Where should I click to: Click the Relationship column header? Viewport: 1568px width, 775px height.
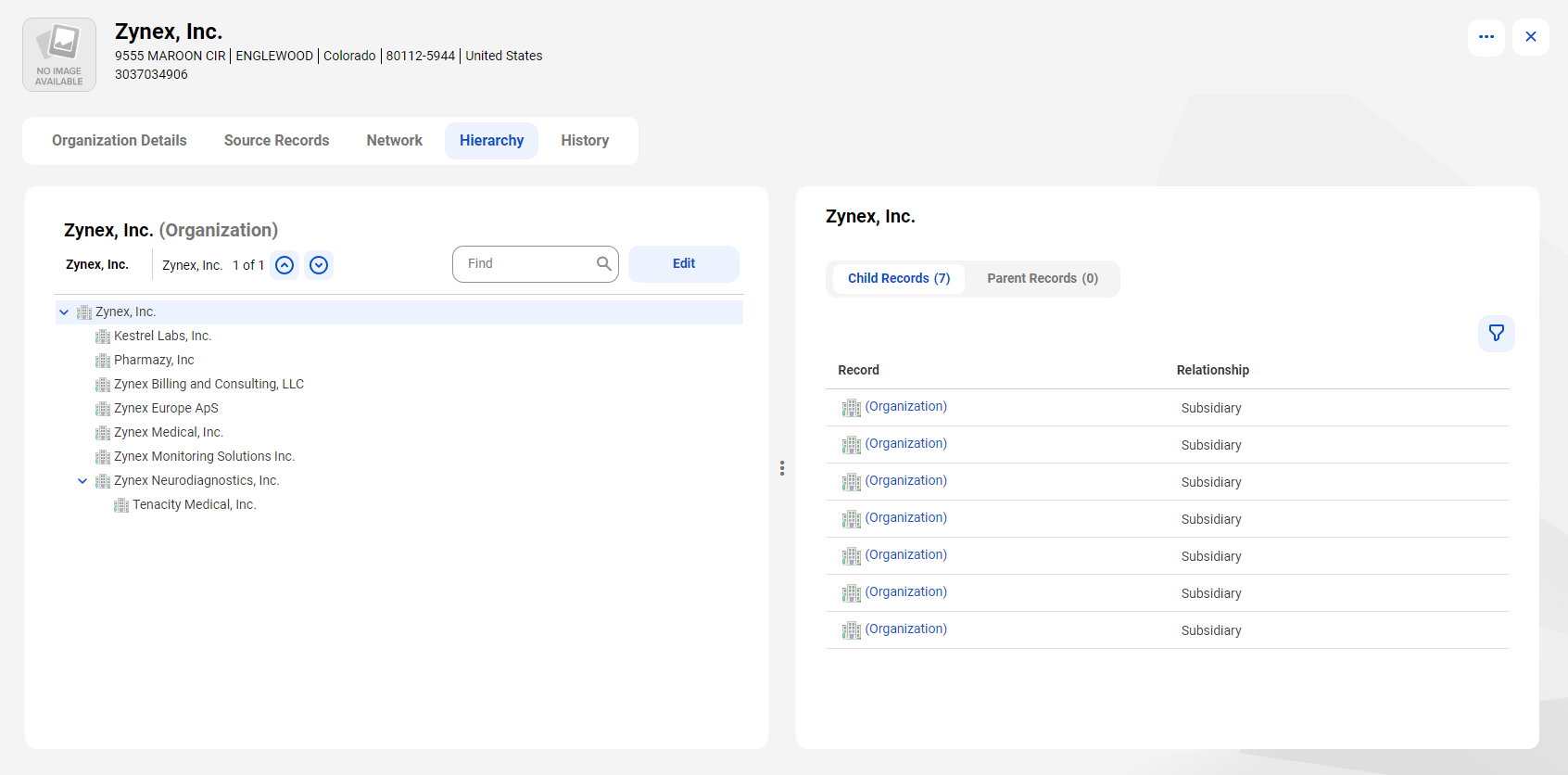pyautogui.click(x=1213, y=370)
